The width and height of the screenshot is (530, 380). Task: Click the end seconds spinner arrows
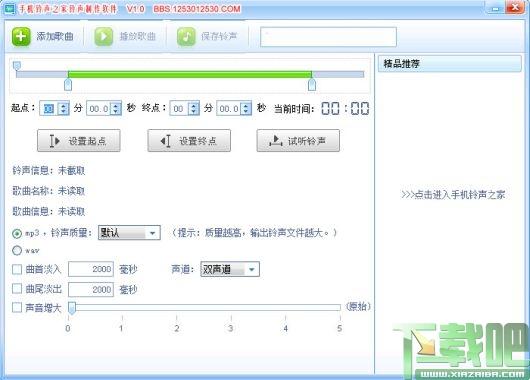[246, 109]
